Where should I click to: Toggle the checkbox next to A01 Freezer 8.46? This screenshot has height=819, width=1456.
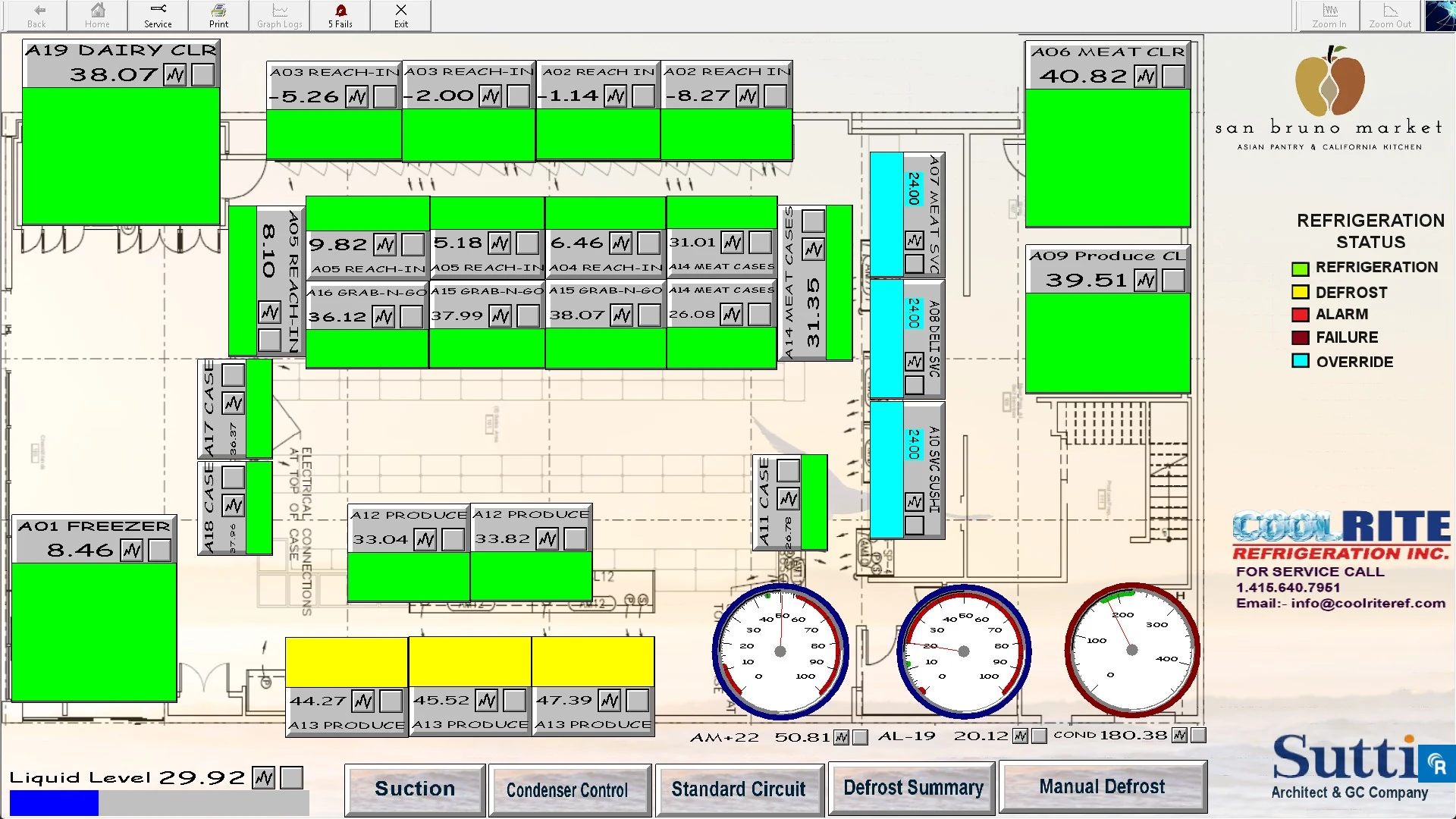[160, 550]
